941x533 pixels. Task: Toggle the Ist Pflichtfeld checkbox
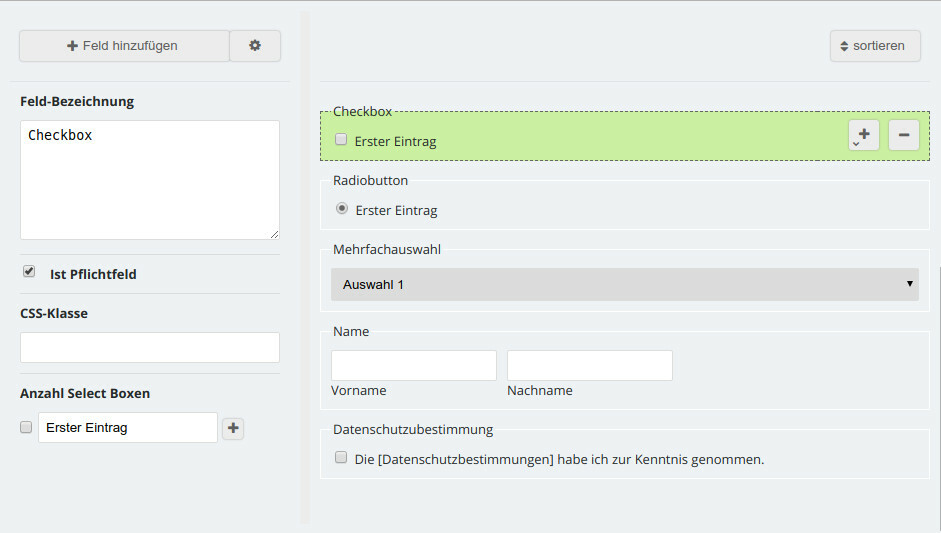(29, 272)
